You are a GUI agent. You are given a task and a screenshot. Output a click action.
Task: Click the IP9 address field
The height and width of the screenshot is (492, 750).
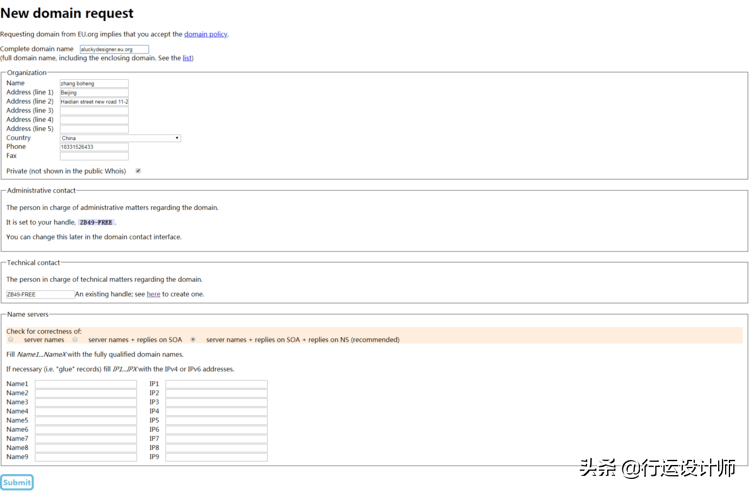point(217,457)
